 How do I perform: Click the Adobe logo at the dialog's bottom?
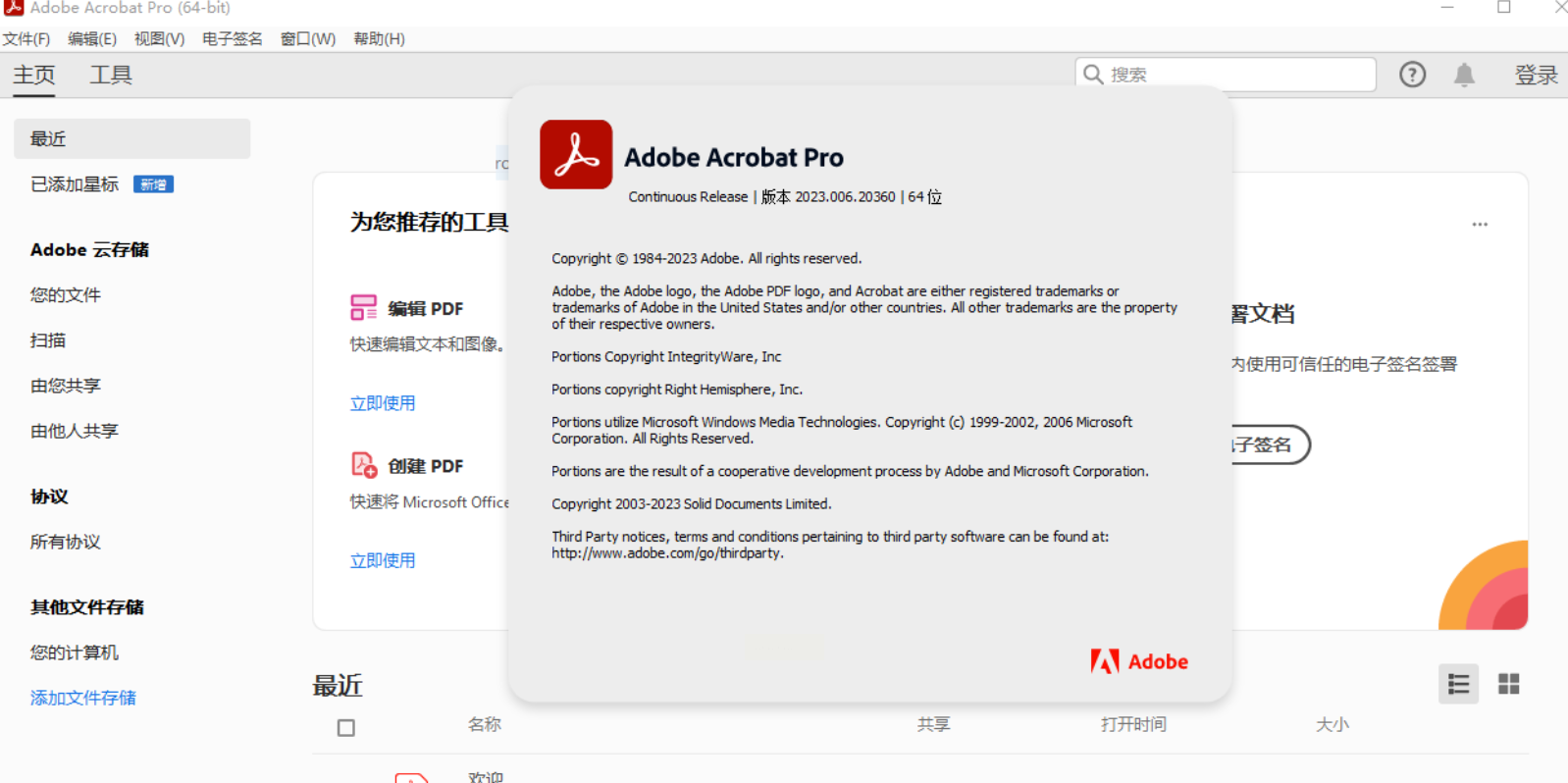pos(1139,661)
